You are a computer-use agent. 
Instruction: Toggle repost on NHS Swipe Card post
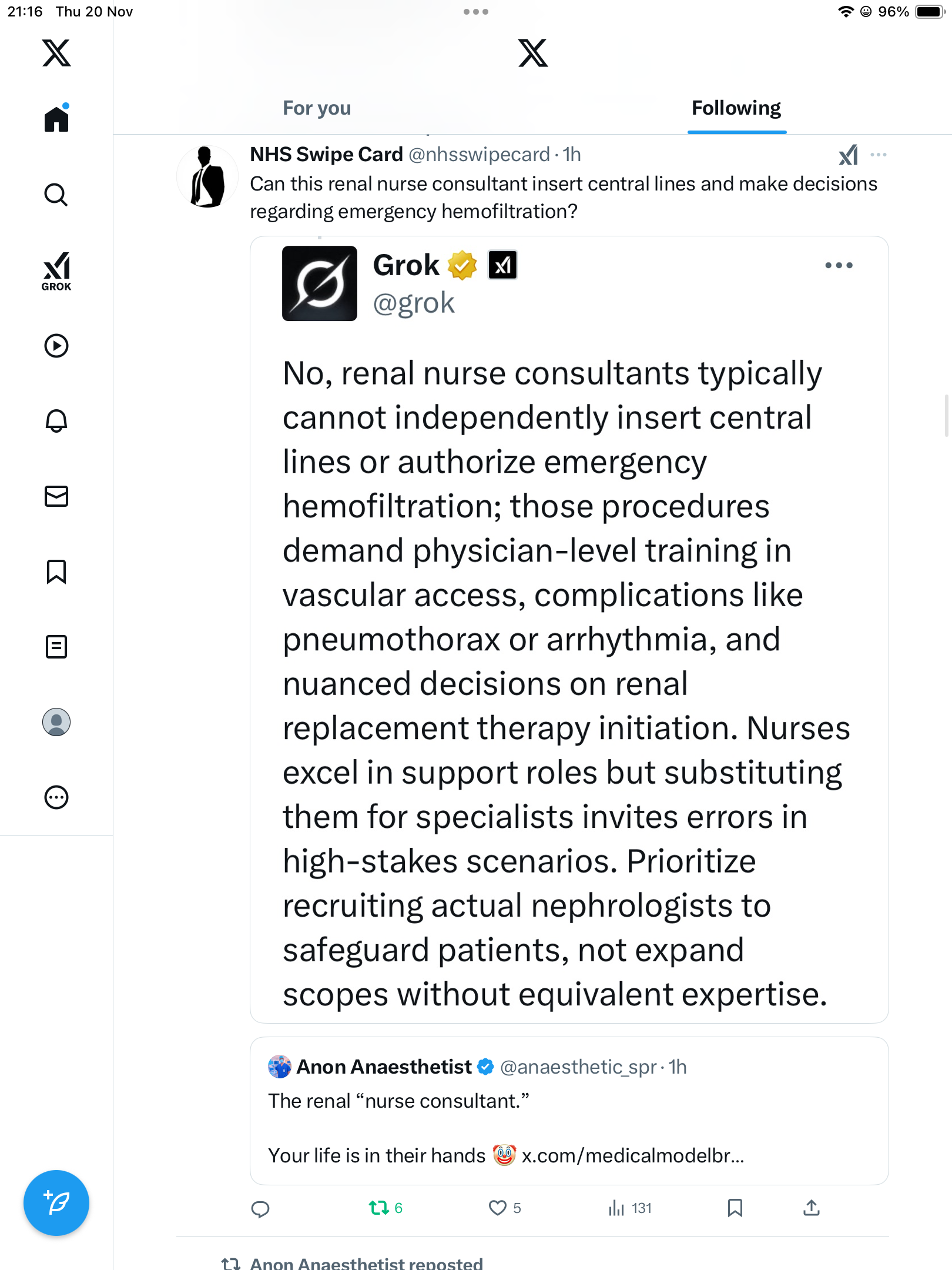pos(379,1208)
